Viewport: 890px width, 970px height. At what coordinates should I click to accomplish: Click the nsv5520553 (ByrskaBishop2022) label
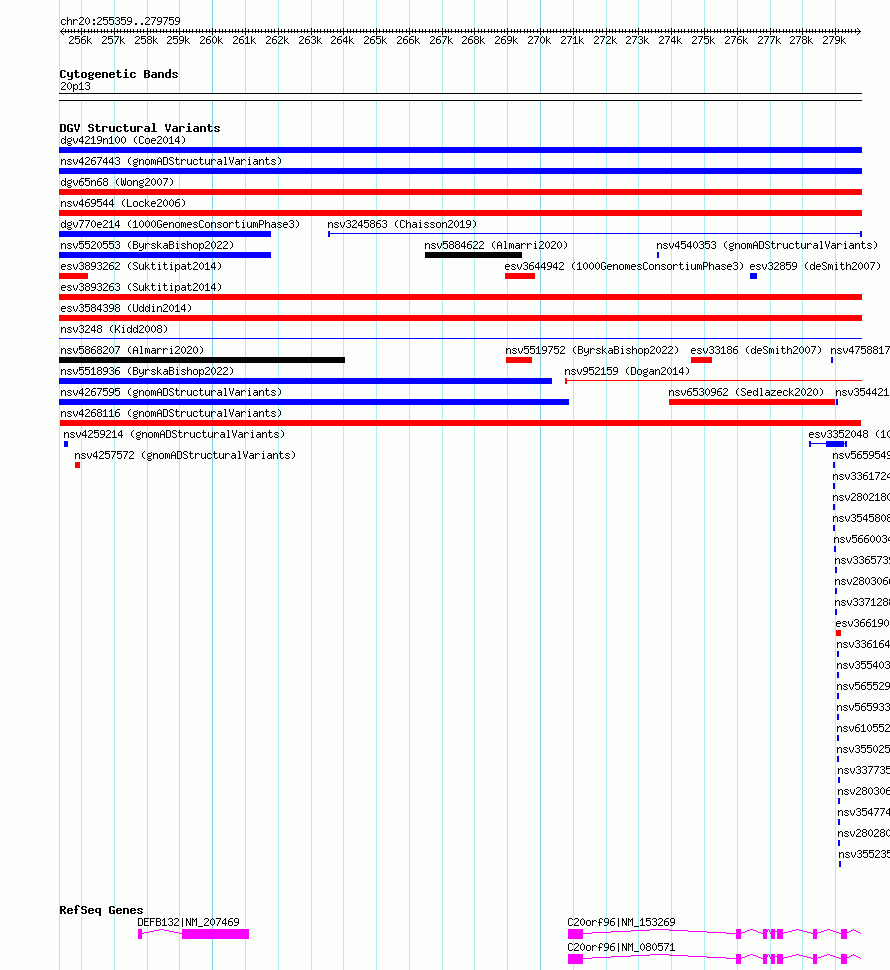(147, 246)
